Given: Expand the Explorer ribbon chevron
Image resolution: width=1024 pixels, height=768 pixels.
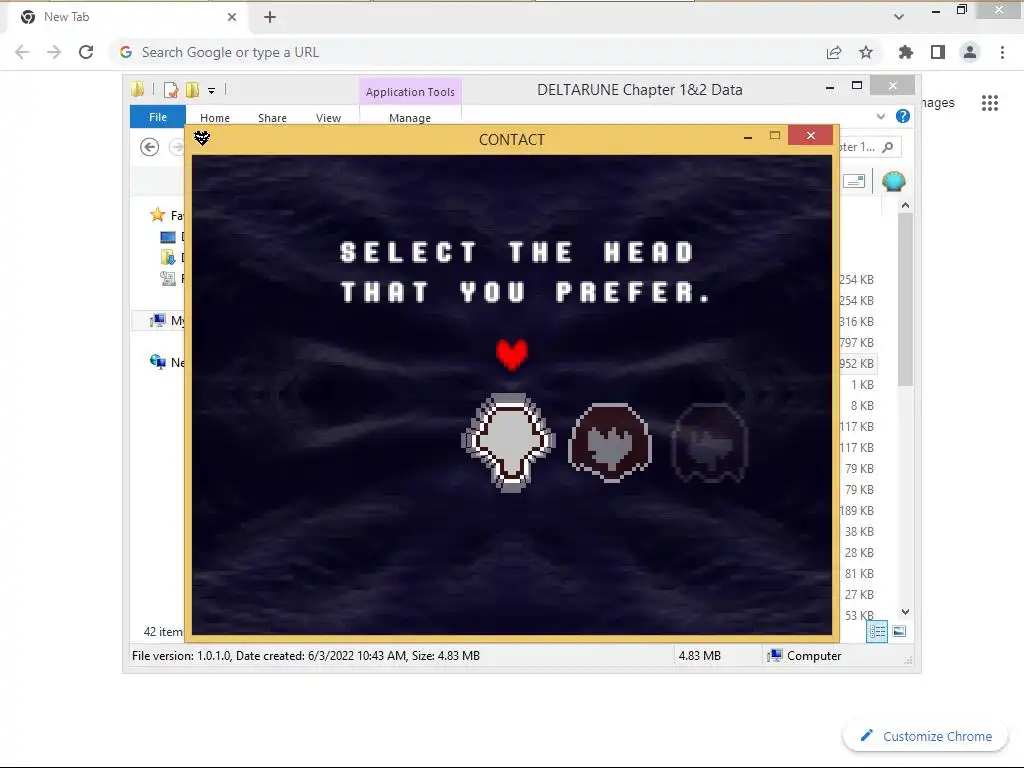Looking at the screenshot, I should coord(881,116).
